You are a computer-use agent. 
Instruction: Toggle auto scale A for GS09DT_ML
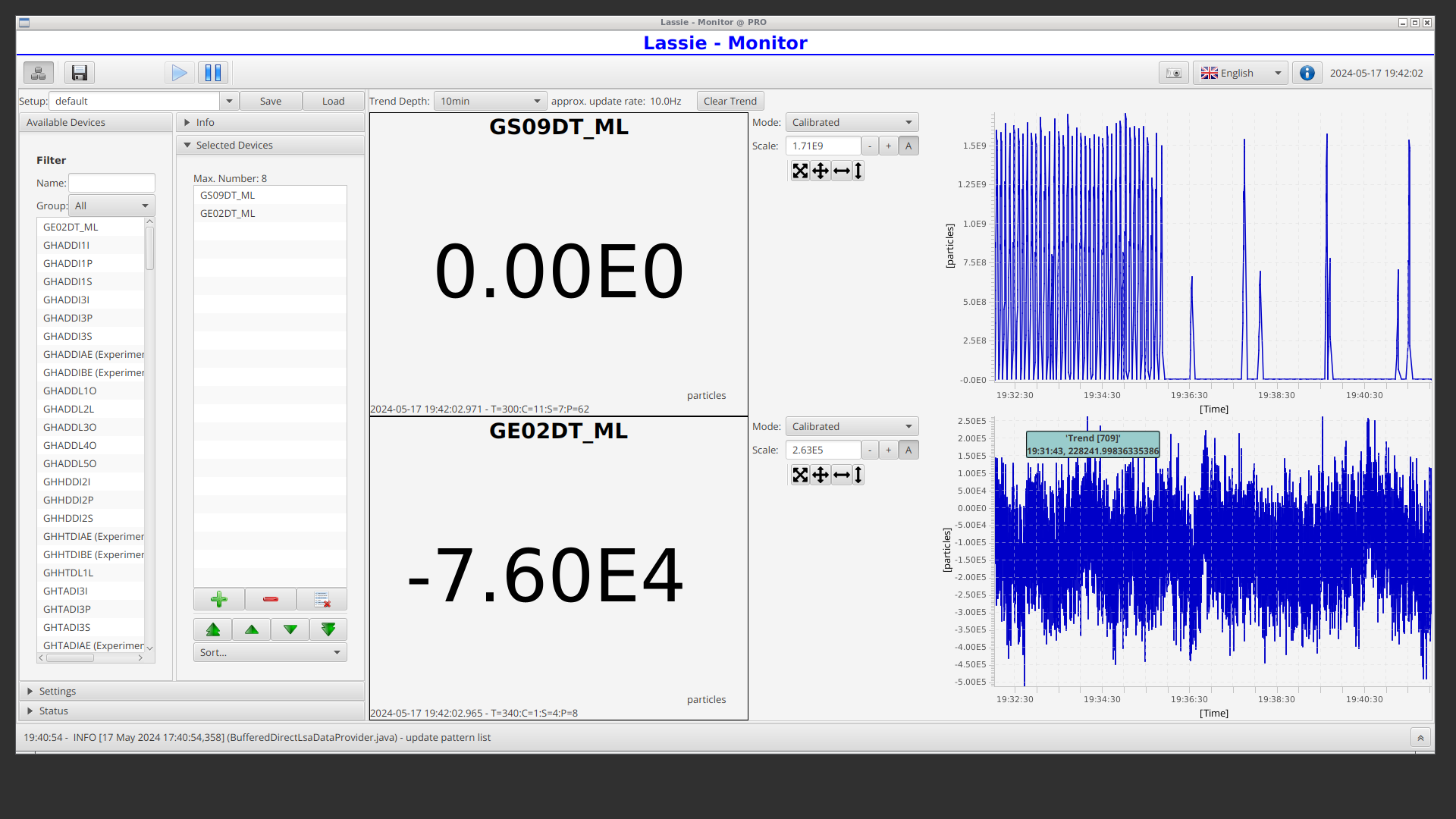[908, 146]
